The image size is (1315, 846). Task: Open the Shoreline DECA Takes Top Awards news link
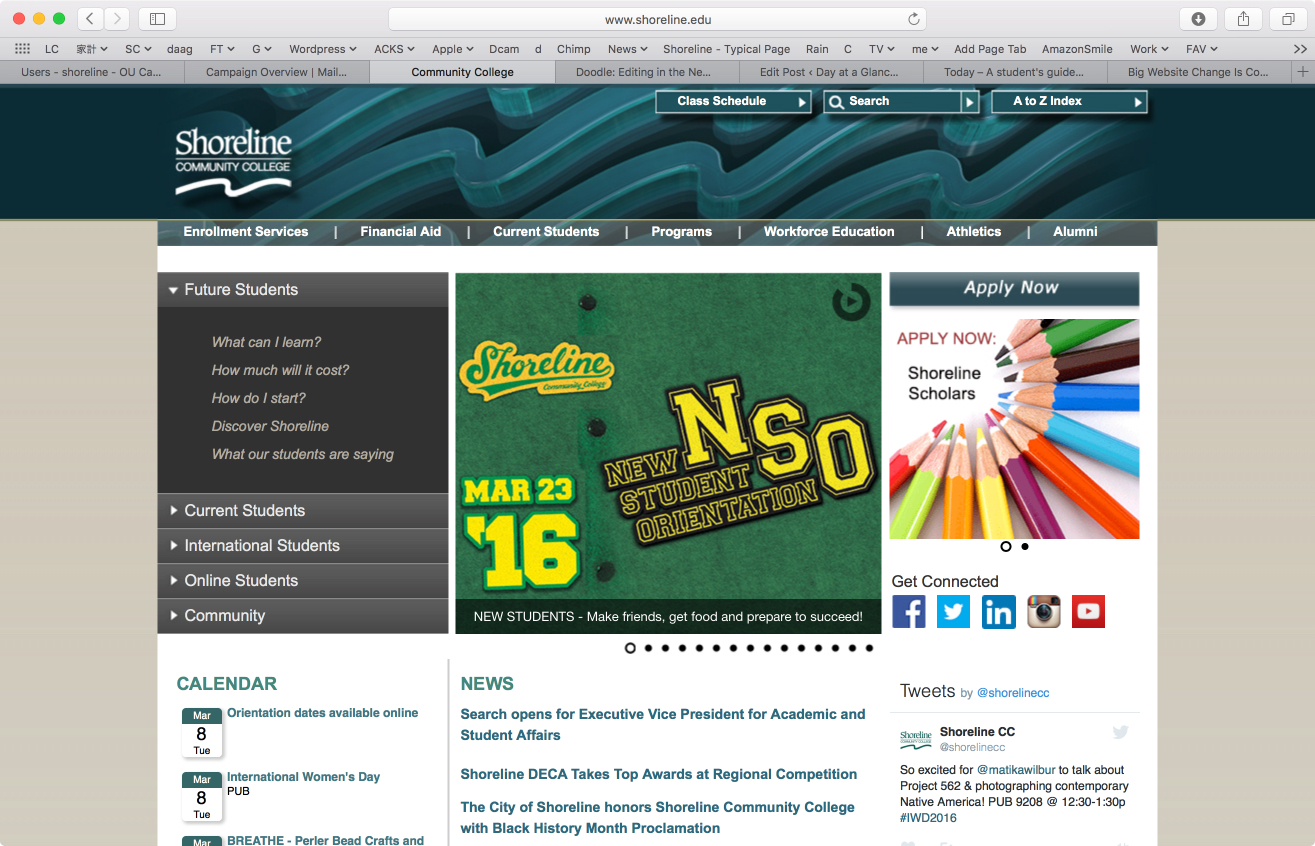pos(658,774)
